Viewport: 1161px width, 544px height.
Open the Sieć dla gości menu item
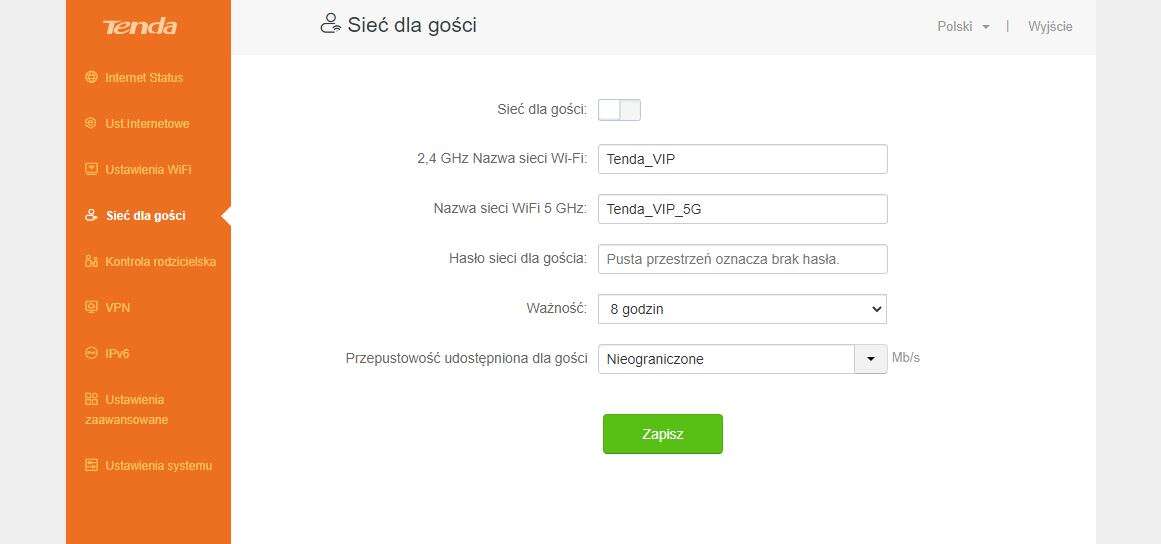tap(145, 215)
